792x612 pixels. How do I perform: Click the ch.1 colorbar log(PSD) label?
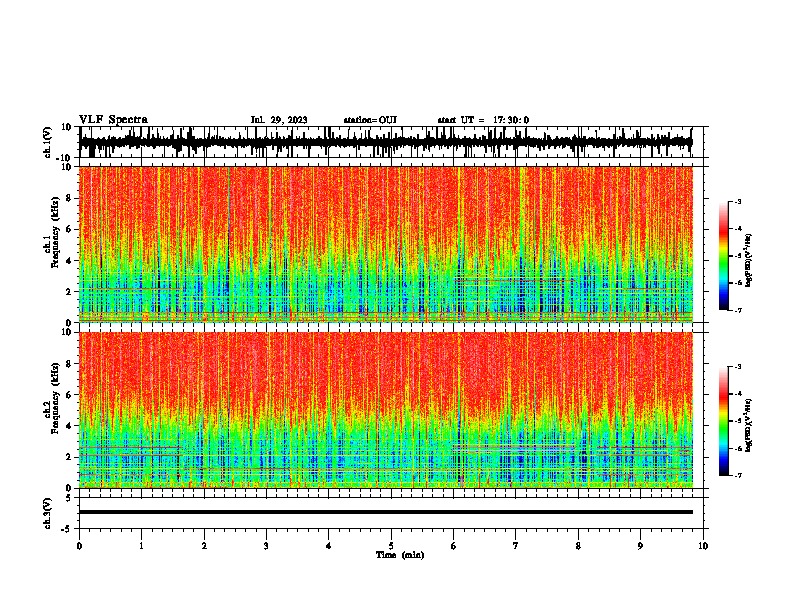click(748, 260)
